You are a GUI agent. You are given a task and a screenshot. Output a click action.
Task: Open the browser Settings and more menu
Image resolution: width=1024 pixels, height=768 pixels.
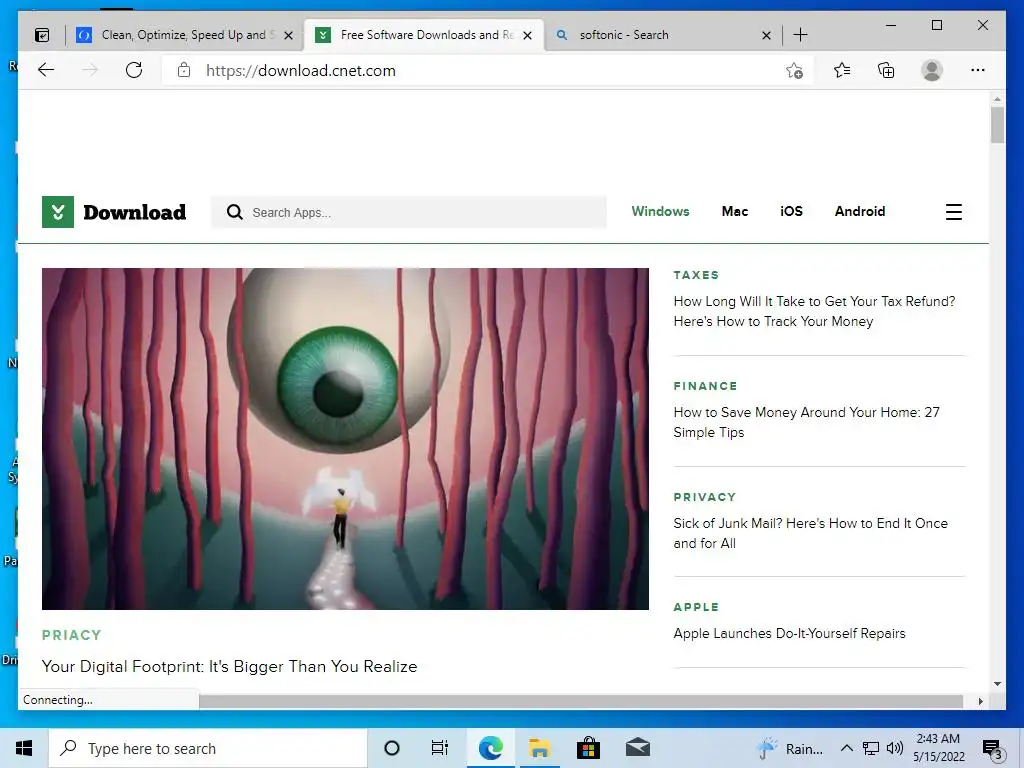click(x=978, y=70)
